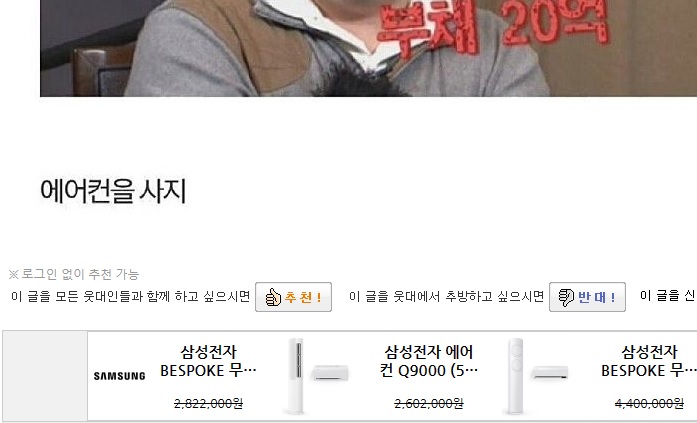Click the 2,602,000원 strikethrough price
The width and height of the screenshot is (697, 423).
(429, 403)
